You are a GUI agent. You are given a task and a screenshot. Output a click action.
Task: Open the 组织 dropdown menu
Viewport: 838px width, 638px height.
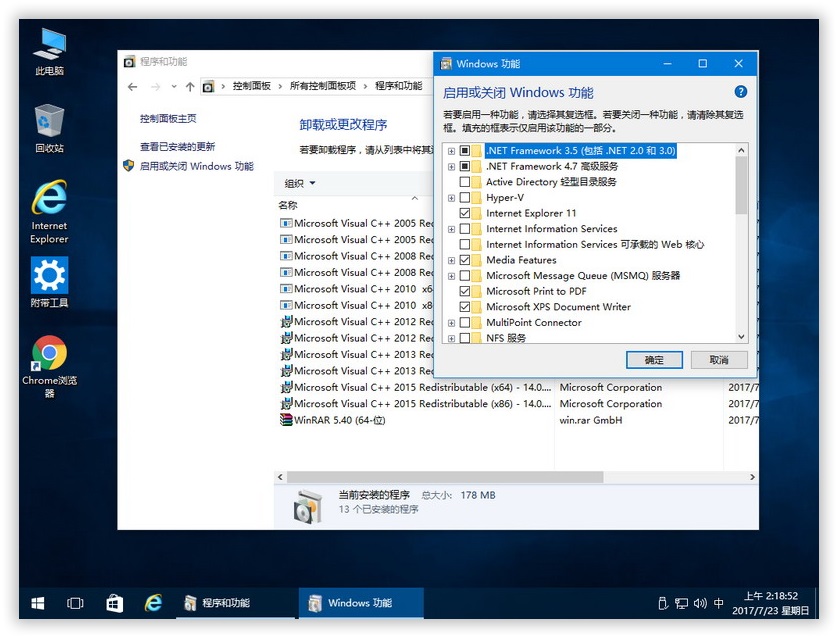tap(300, 183)
